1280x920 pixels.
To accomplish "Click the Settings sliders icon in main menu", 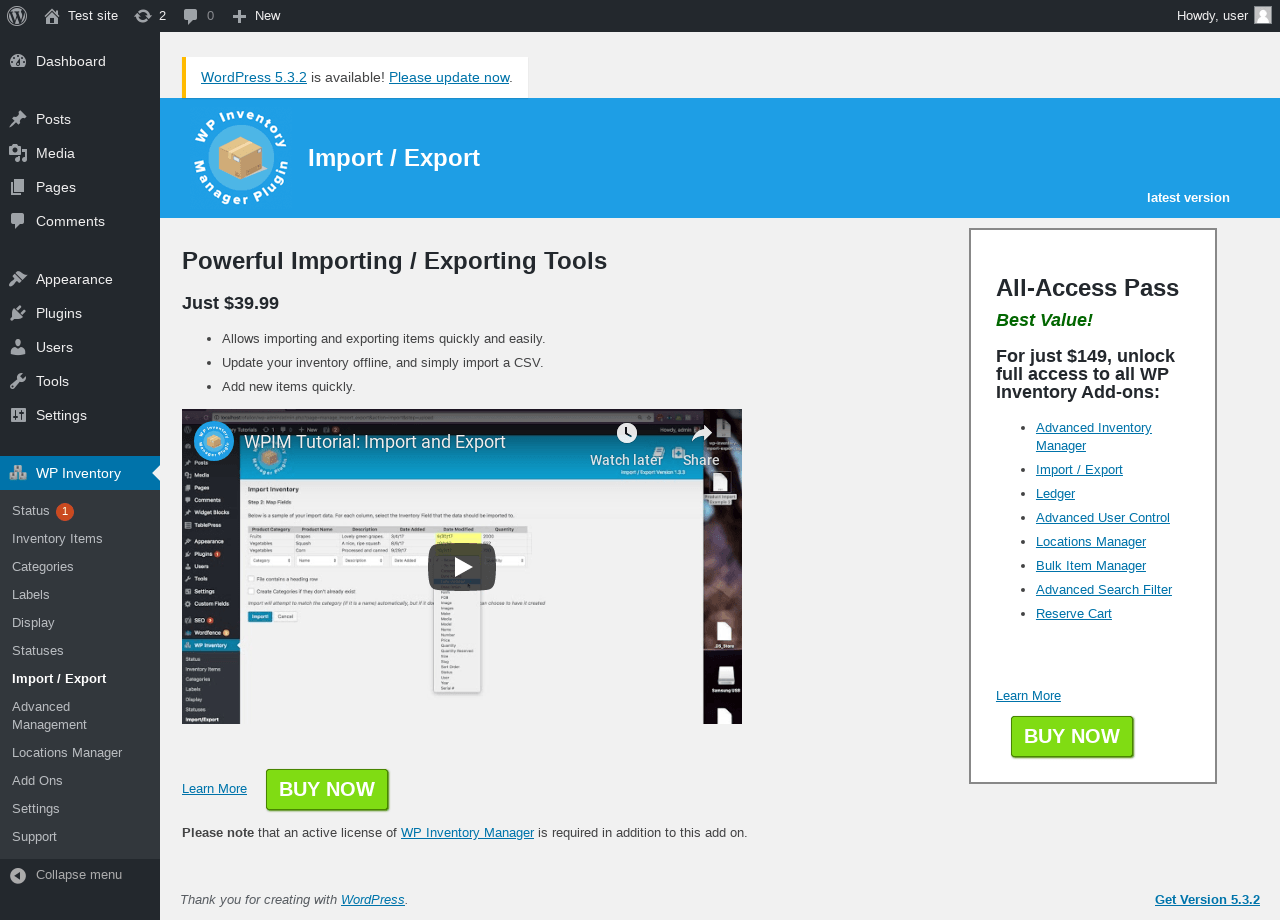I will [x=18, y=415].
